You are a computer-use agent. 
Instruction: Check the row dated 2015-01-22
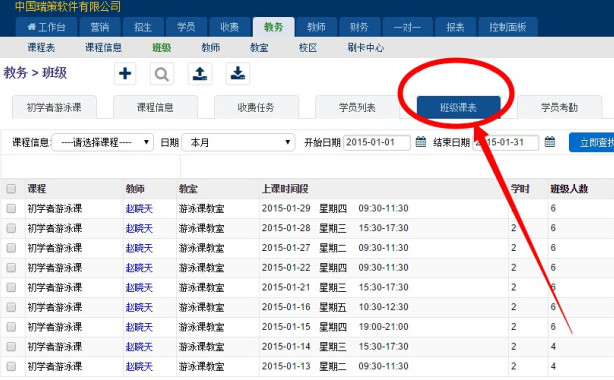click(x=11, y=268)
